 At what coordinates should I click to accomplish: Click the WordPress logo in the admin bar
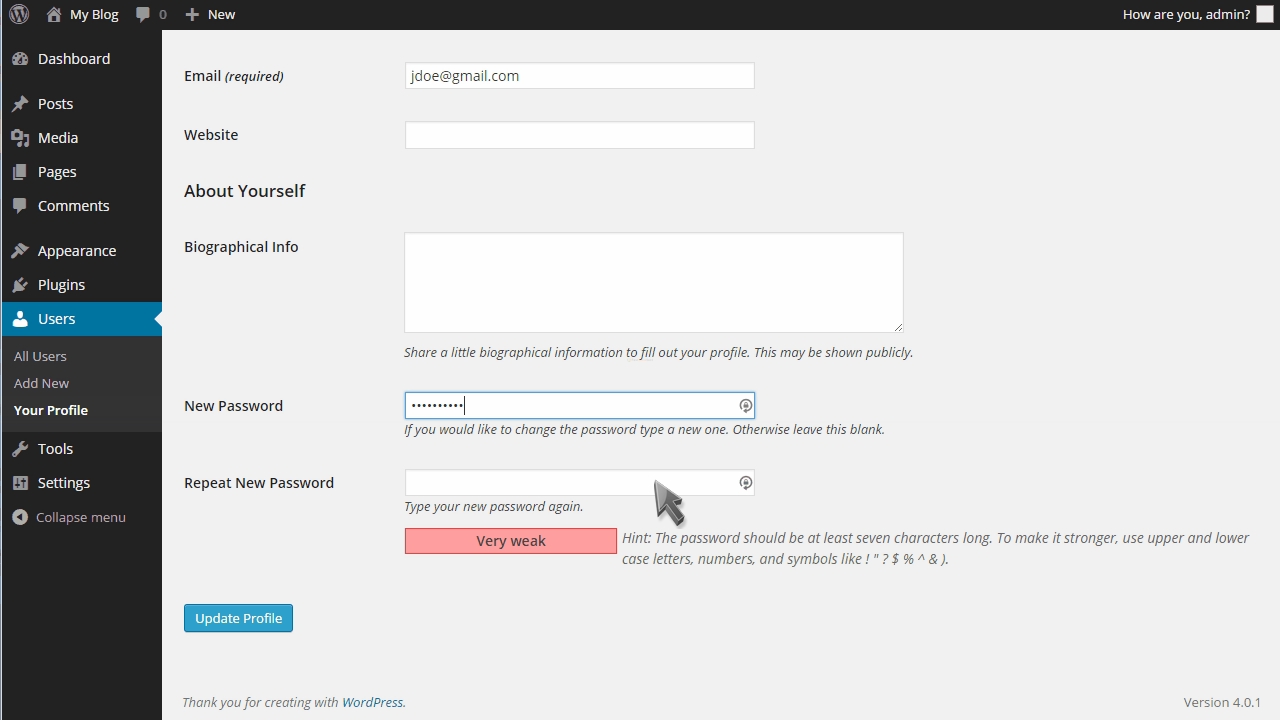[18, 14]
